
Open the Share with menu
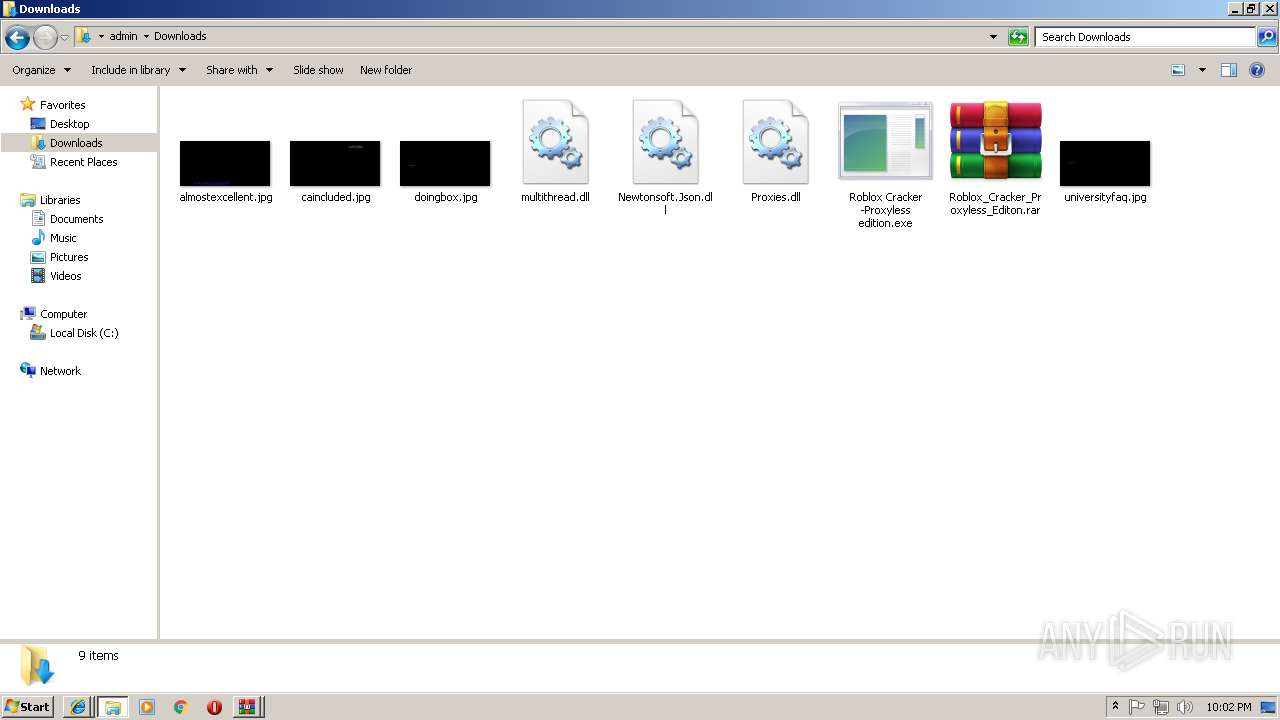240,70
